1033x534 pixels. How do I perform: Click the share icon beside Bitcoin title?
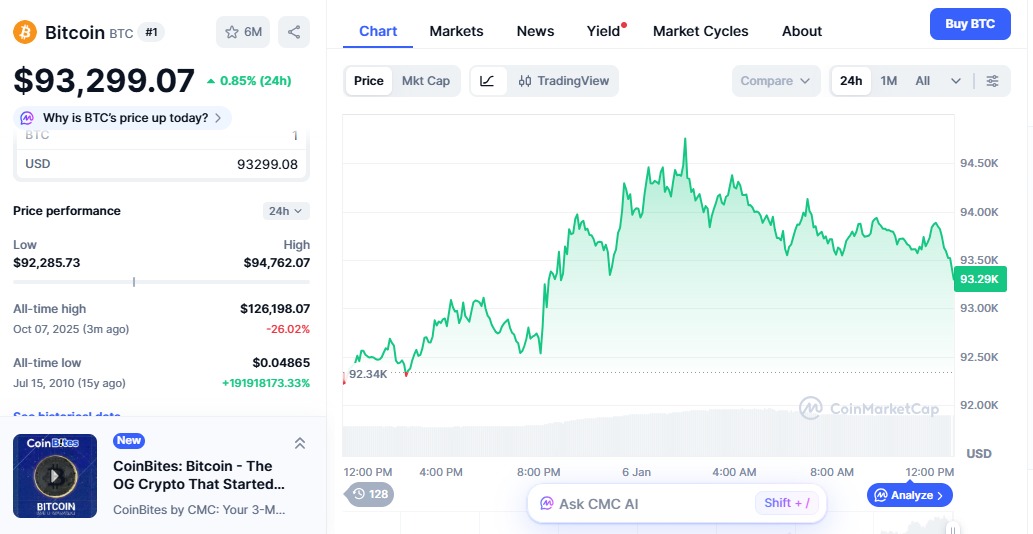[x=294, y=32]
